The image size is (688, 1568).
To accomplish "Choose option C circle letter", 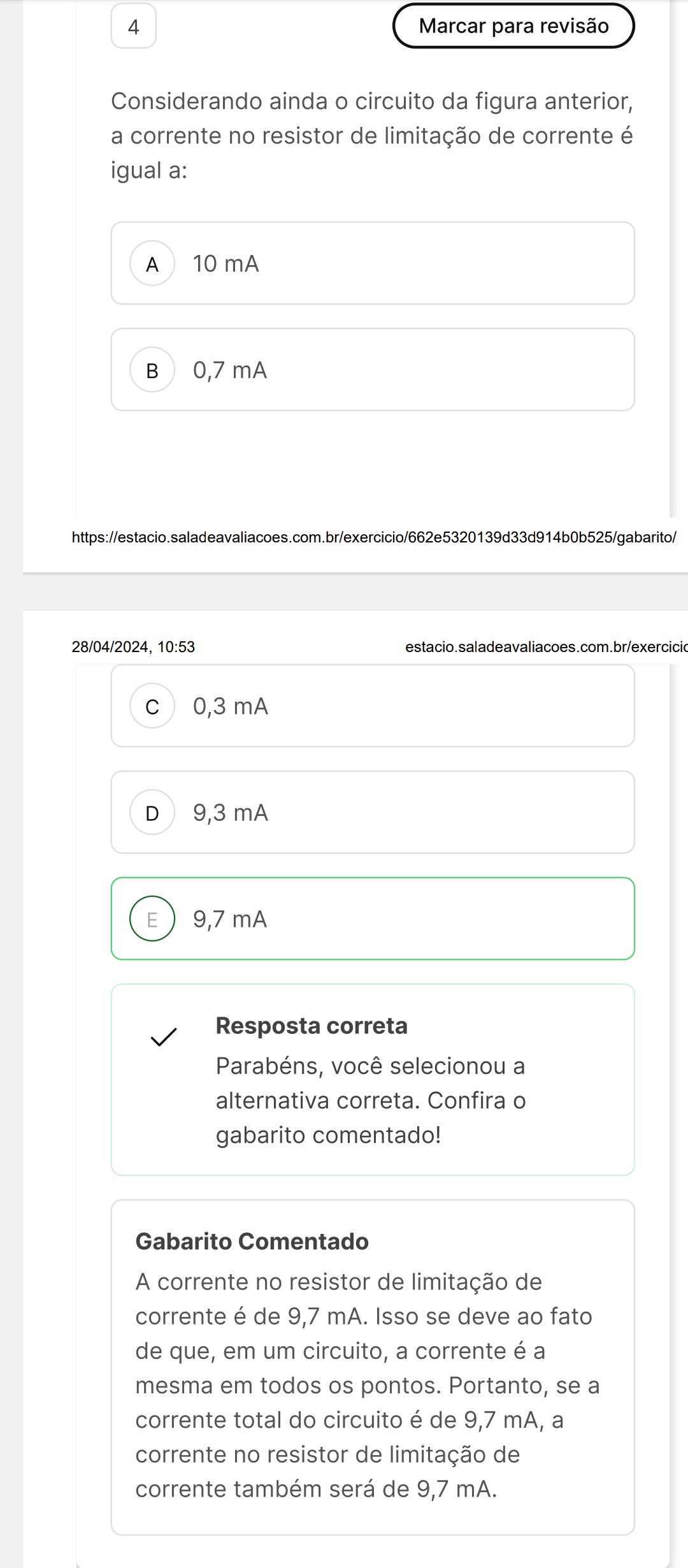I will tap(152, 706).
